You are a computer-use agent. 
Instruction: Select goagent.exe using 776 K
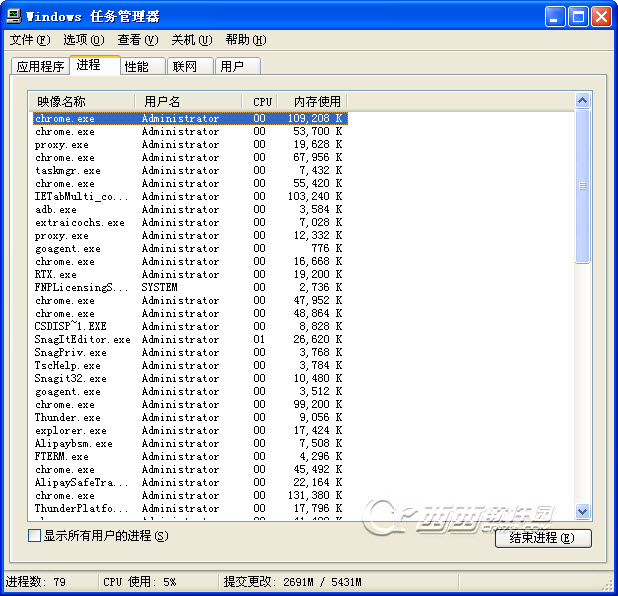tap(190, 248)
